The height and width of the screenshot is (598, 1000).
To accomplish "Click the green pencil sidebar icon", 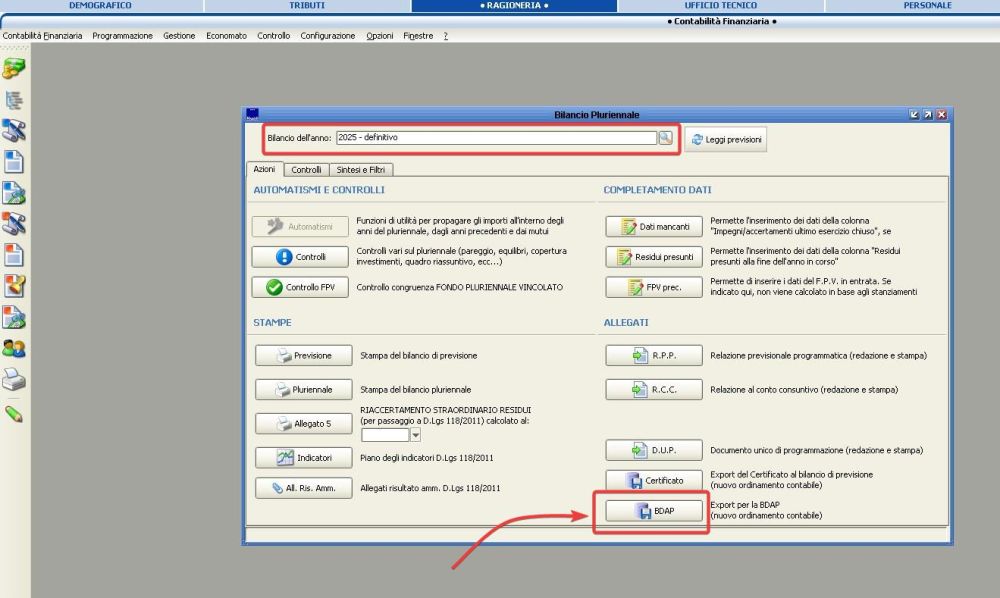I will pos(14,414).
